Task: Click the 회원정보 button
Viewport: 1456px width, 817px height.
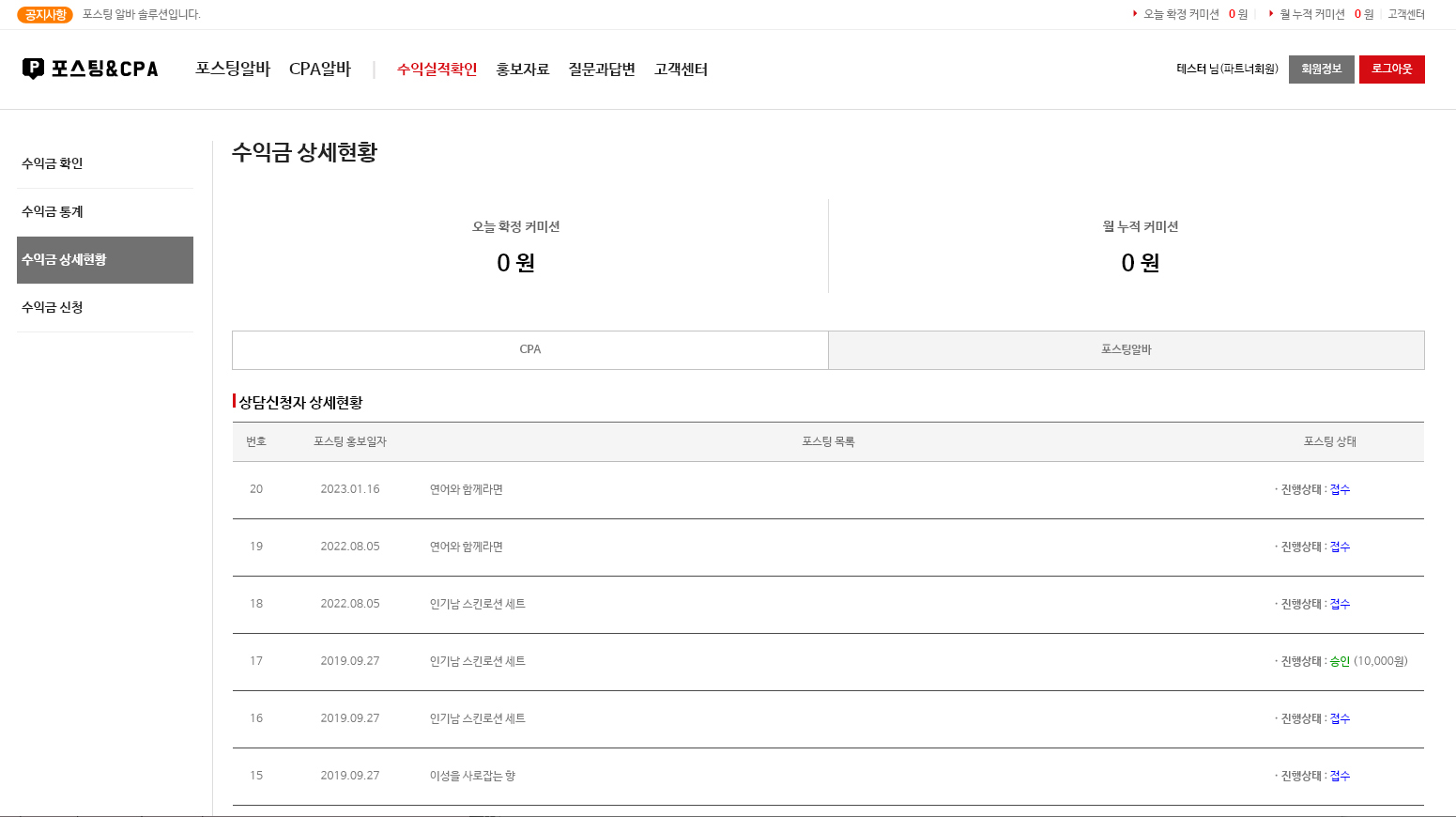Action: pyautogui.click(x=1321, y=69)
